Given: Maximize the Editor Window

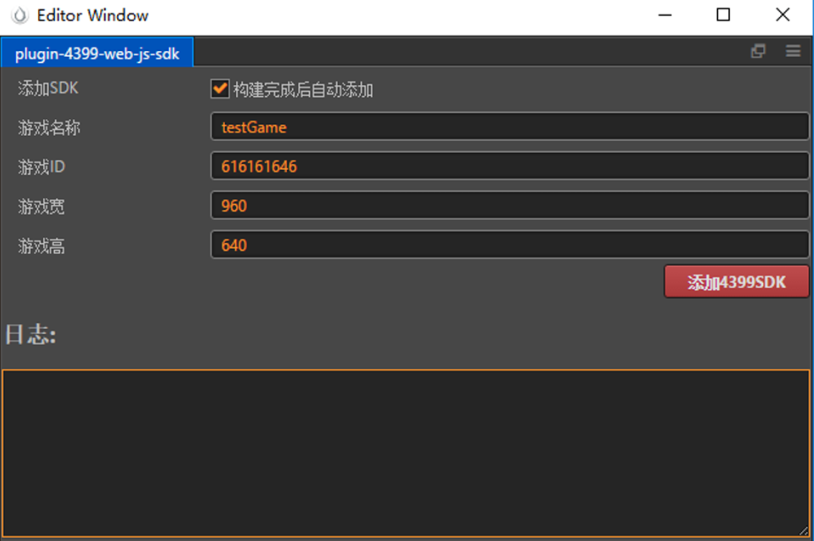Looking at the screenshot, I should pyautogui.click(x=723, y=15).
